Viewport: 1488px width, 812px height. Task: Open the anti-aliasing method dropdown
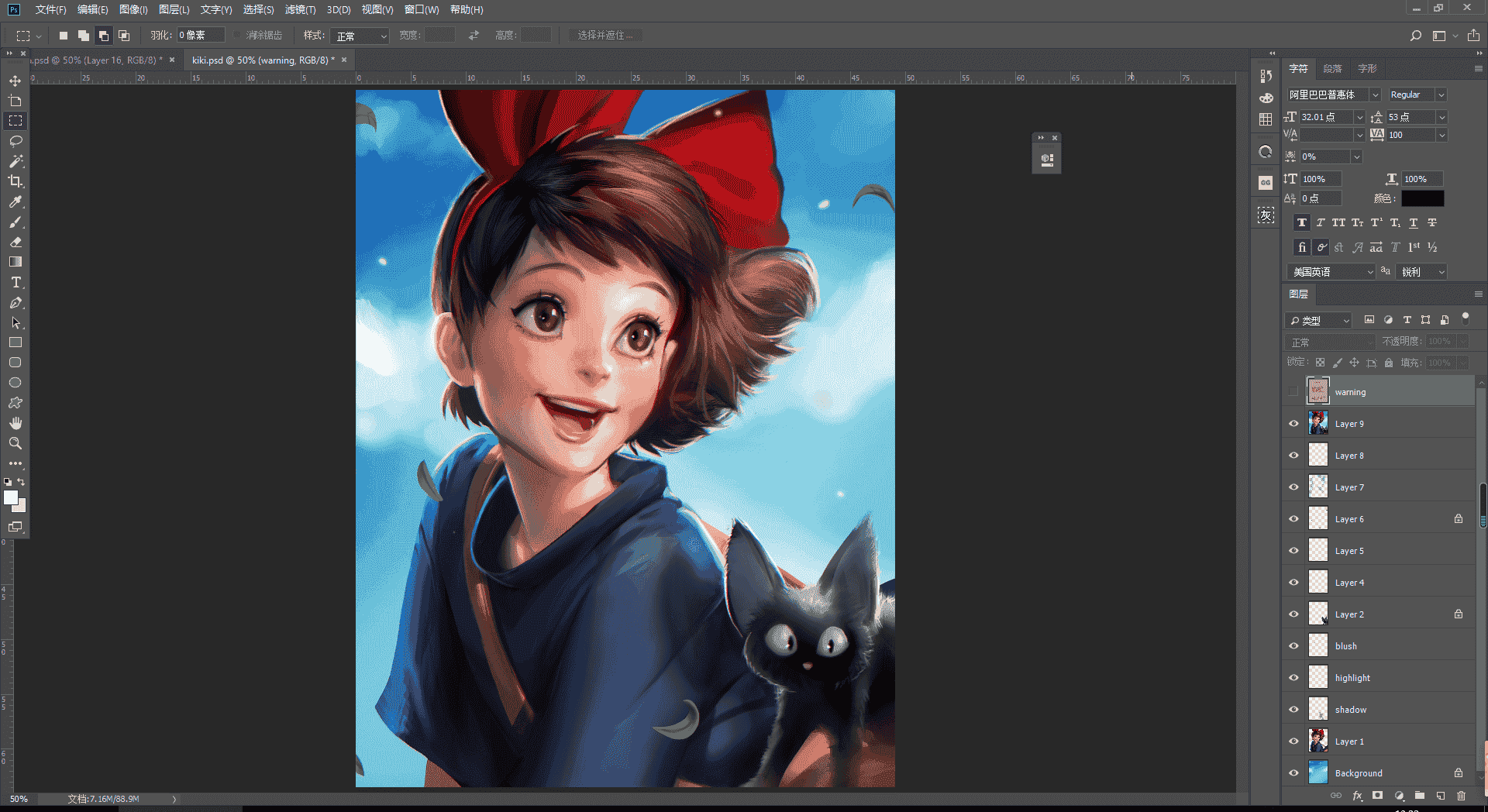click(x=1421, y=272)
